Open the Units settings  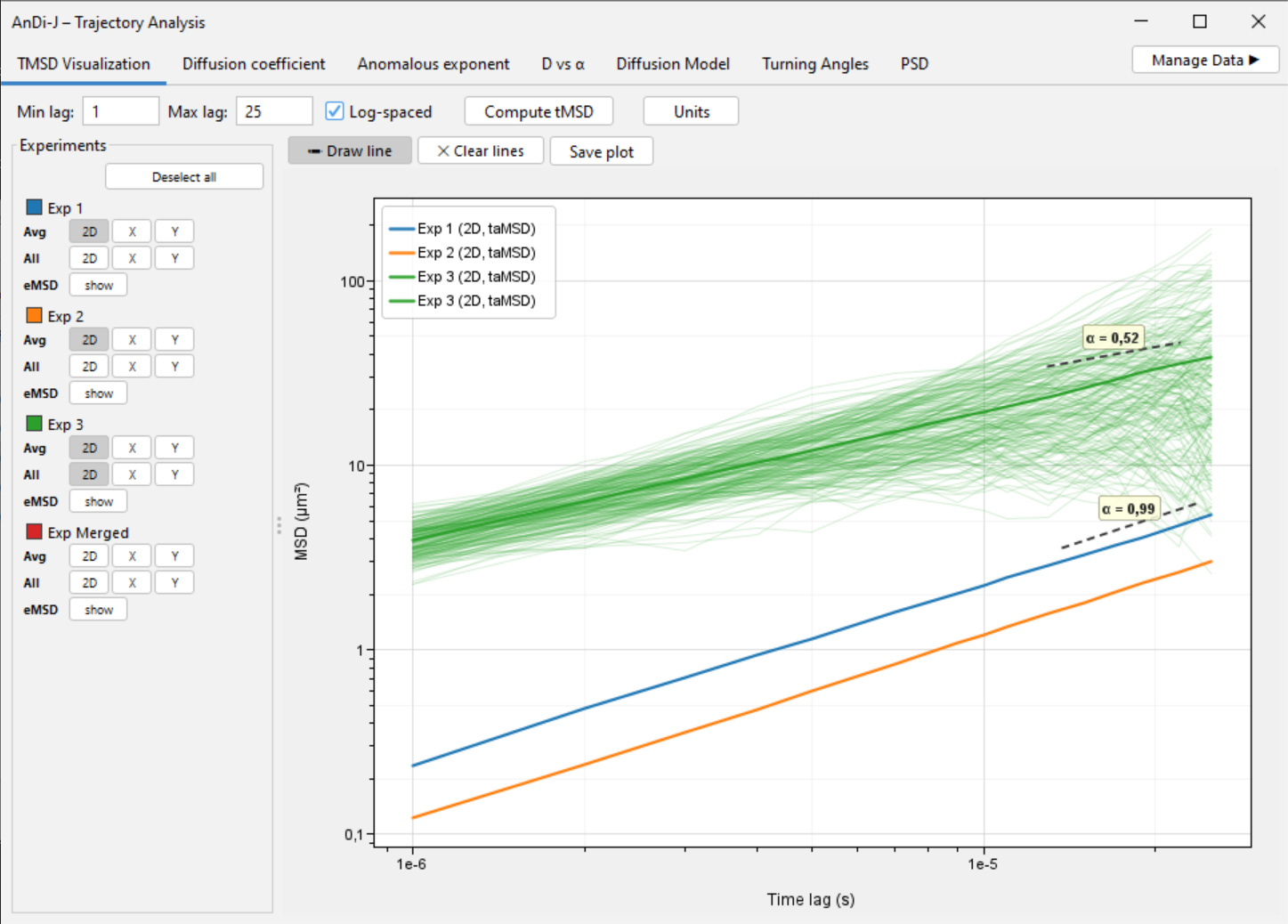point(692,111)
